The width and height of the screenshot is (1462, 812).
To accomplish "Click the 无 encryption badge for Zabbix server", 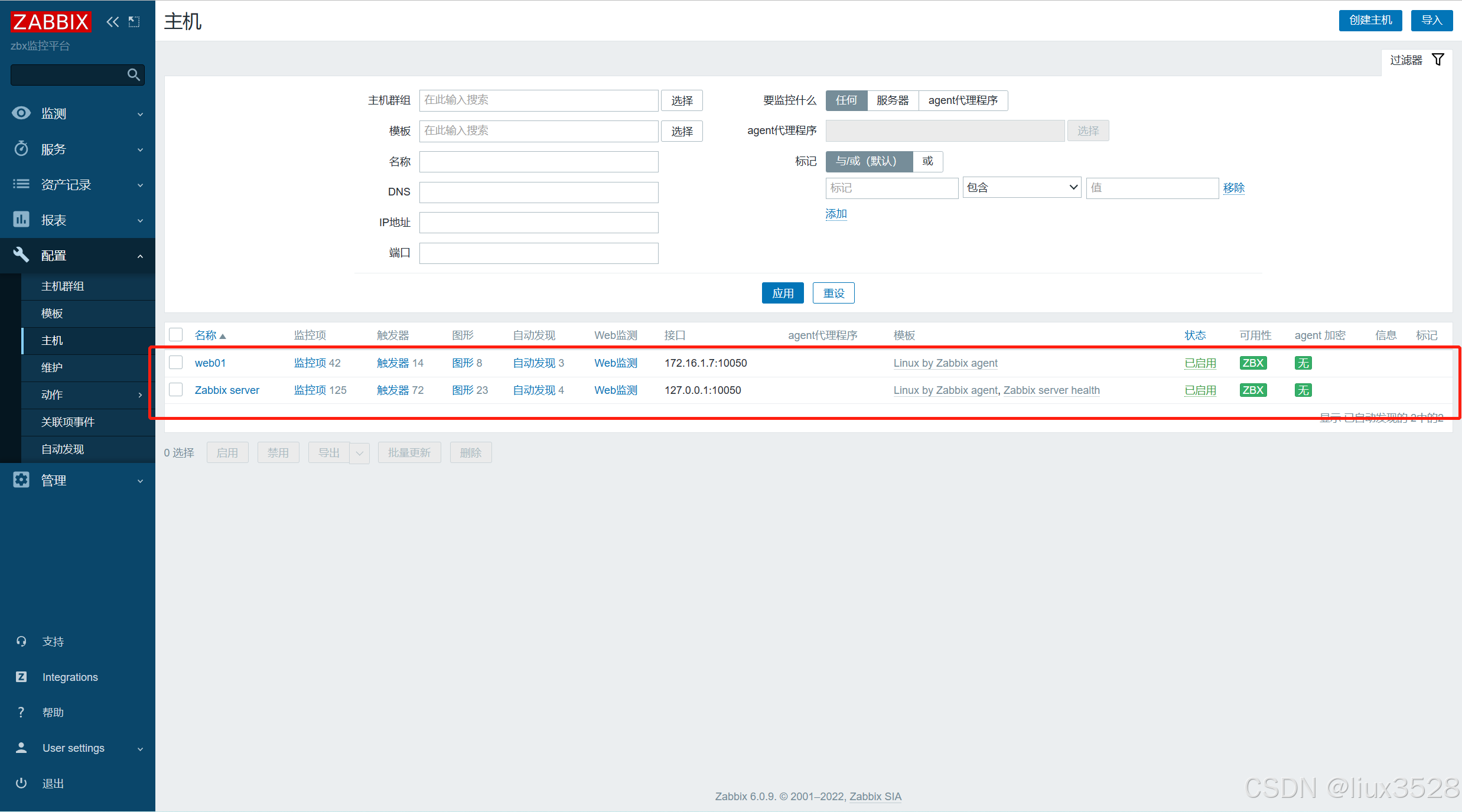I will pos(1303,390).
